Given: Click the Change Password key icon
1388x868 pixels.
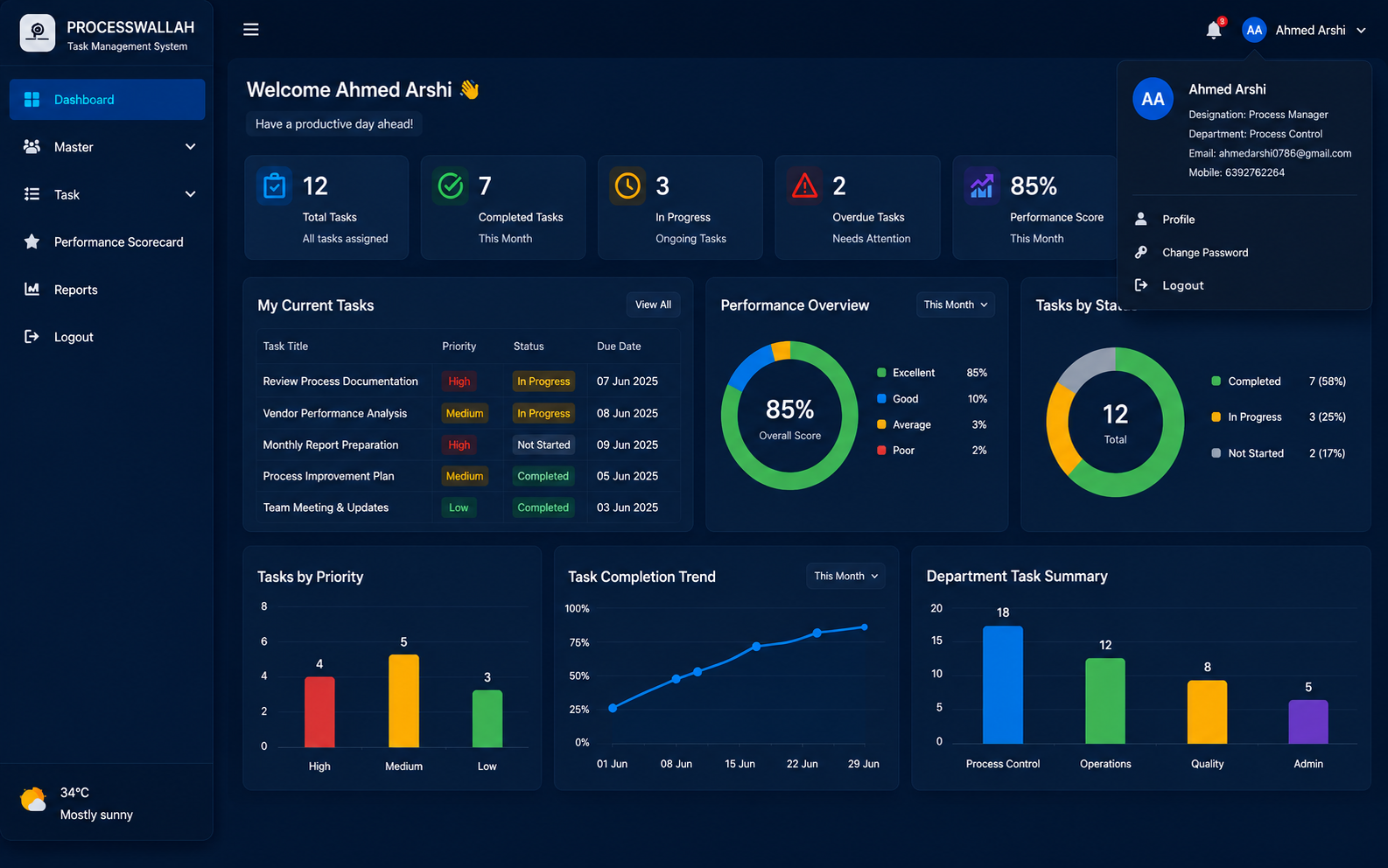Looking at the screenshot, I should pyautogui.click(x=1141, y=252).
